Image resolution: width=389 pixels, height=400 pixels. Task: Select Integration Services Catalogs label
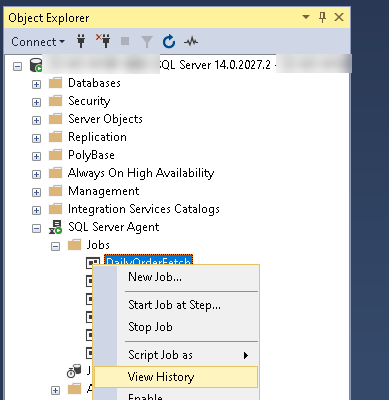144,209
